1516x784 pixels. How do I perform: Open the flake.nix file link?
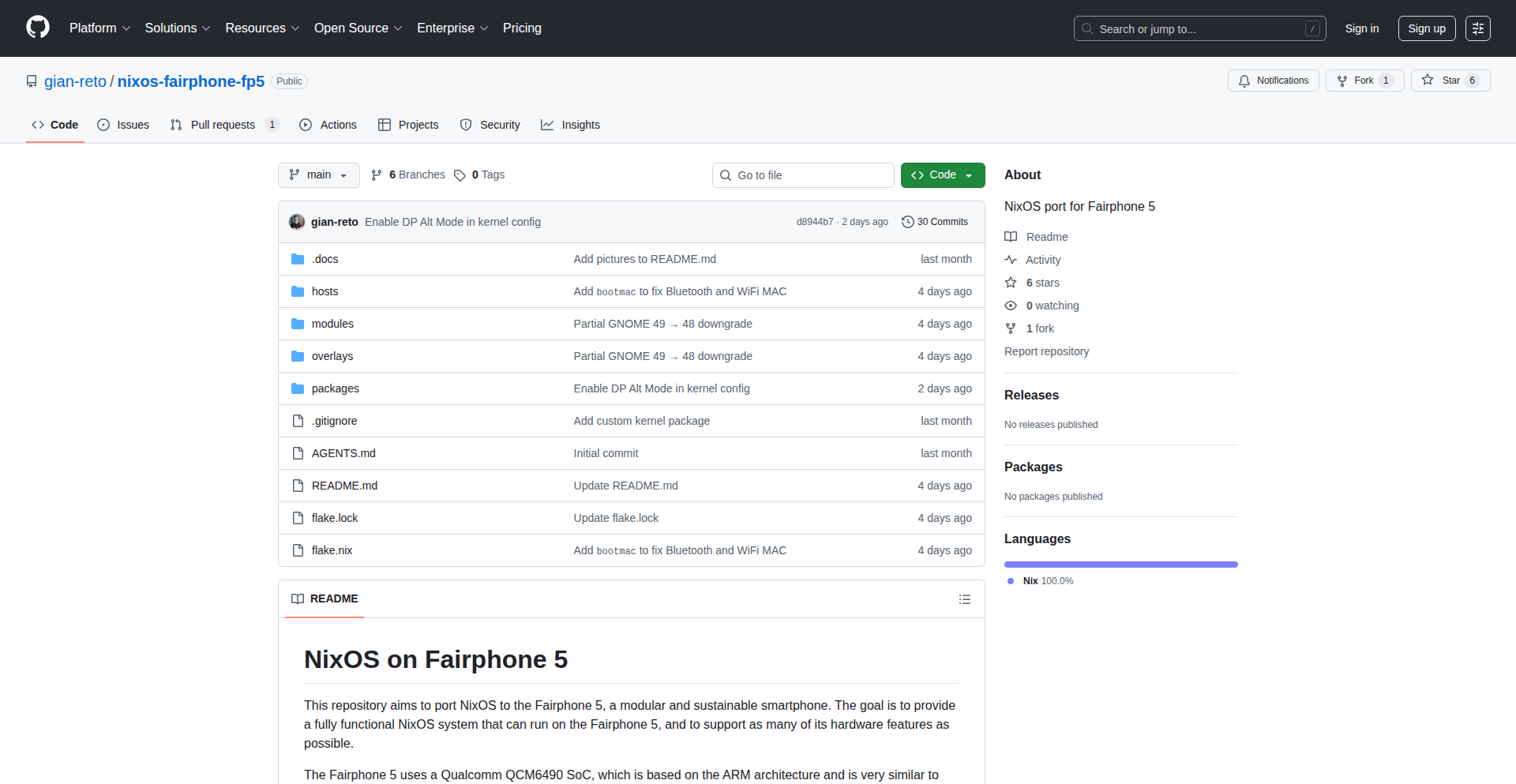[x=332, y=550]
